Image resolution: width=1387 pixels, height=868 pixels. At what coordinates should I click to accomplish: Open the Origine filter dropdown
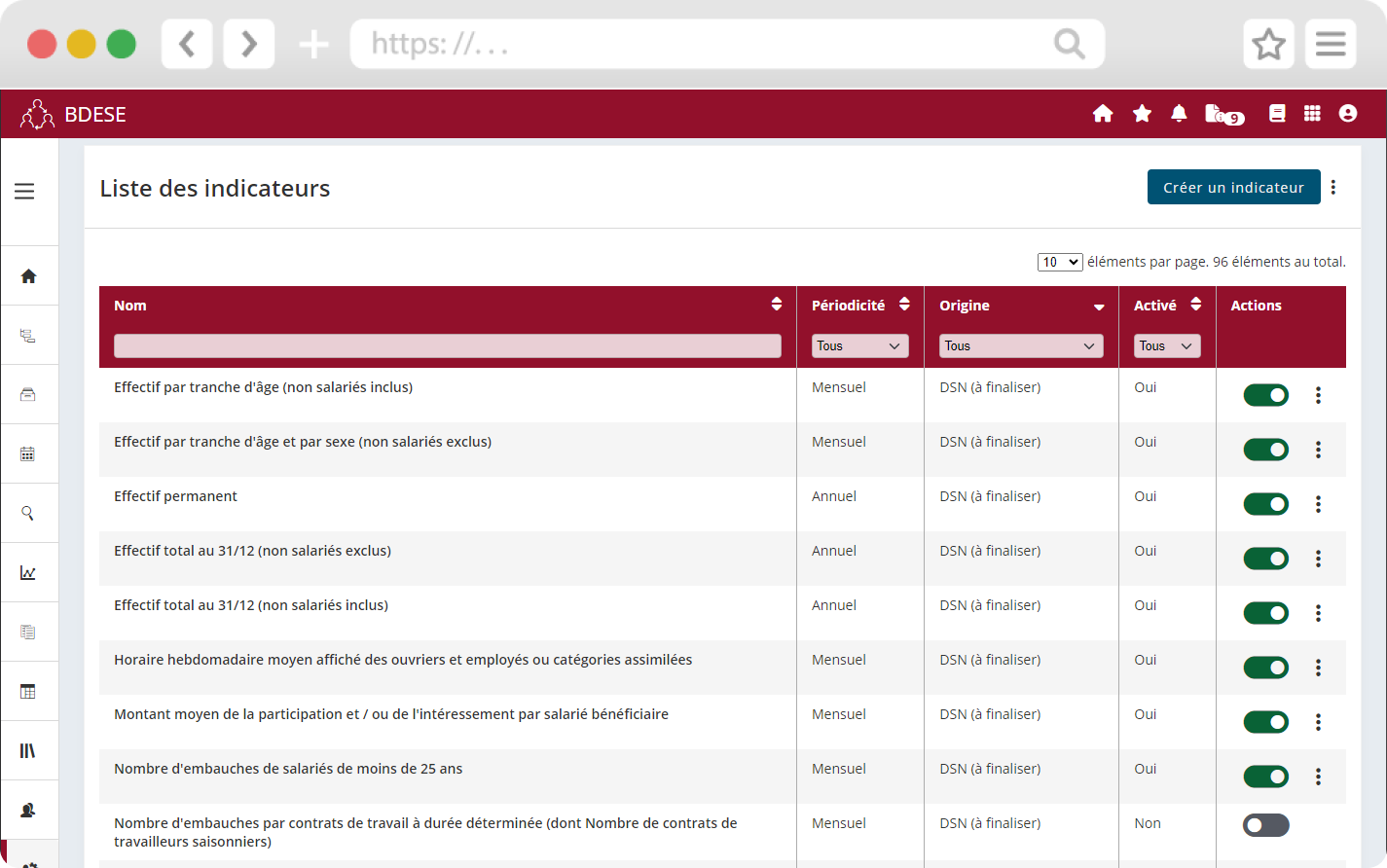(x=1020, y=345)
